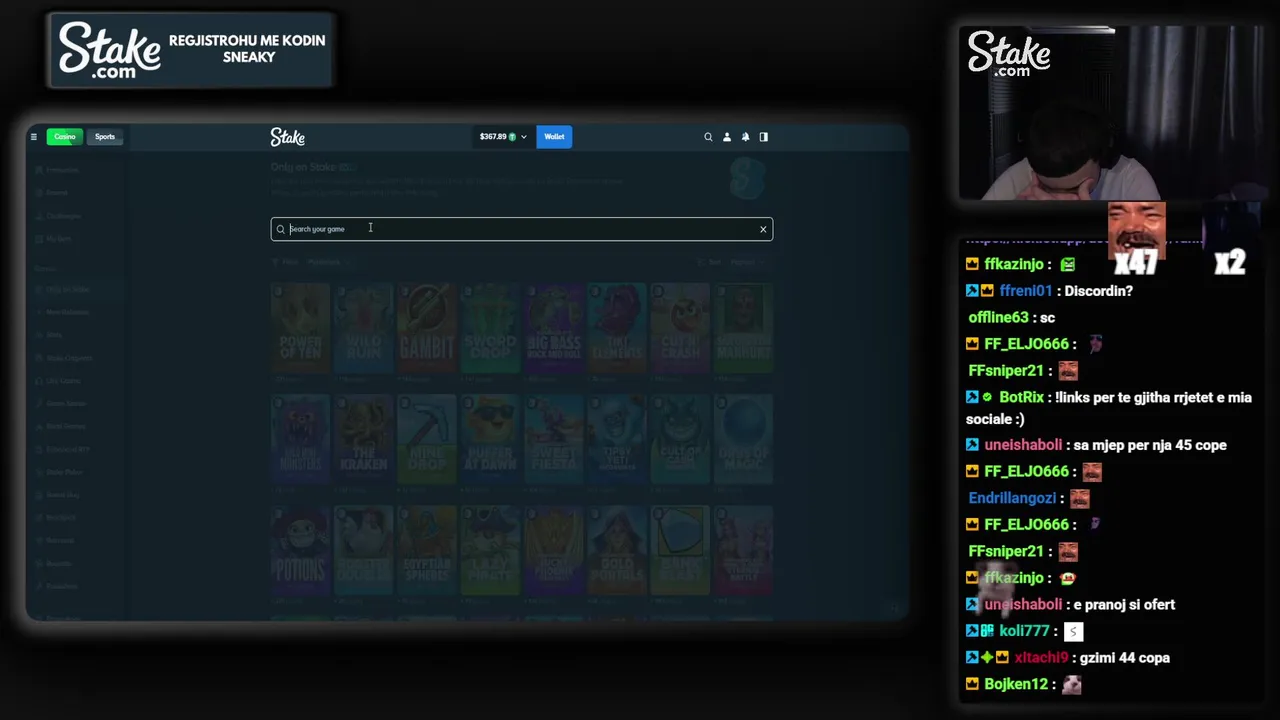Open the Tipsy Yeti game thumbnail
The image size is (1280, 720).
pos(617,439)
